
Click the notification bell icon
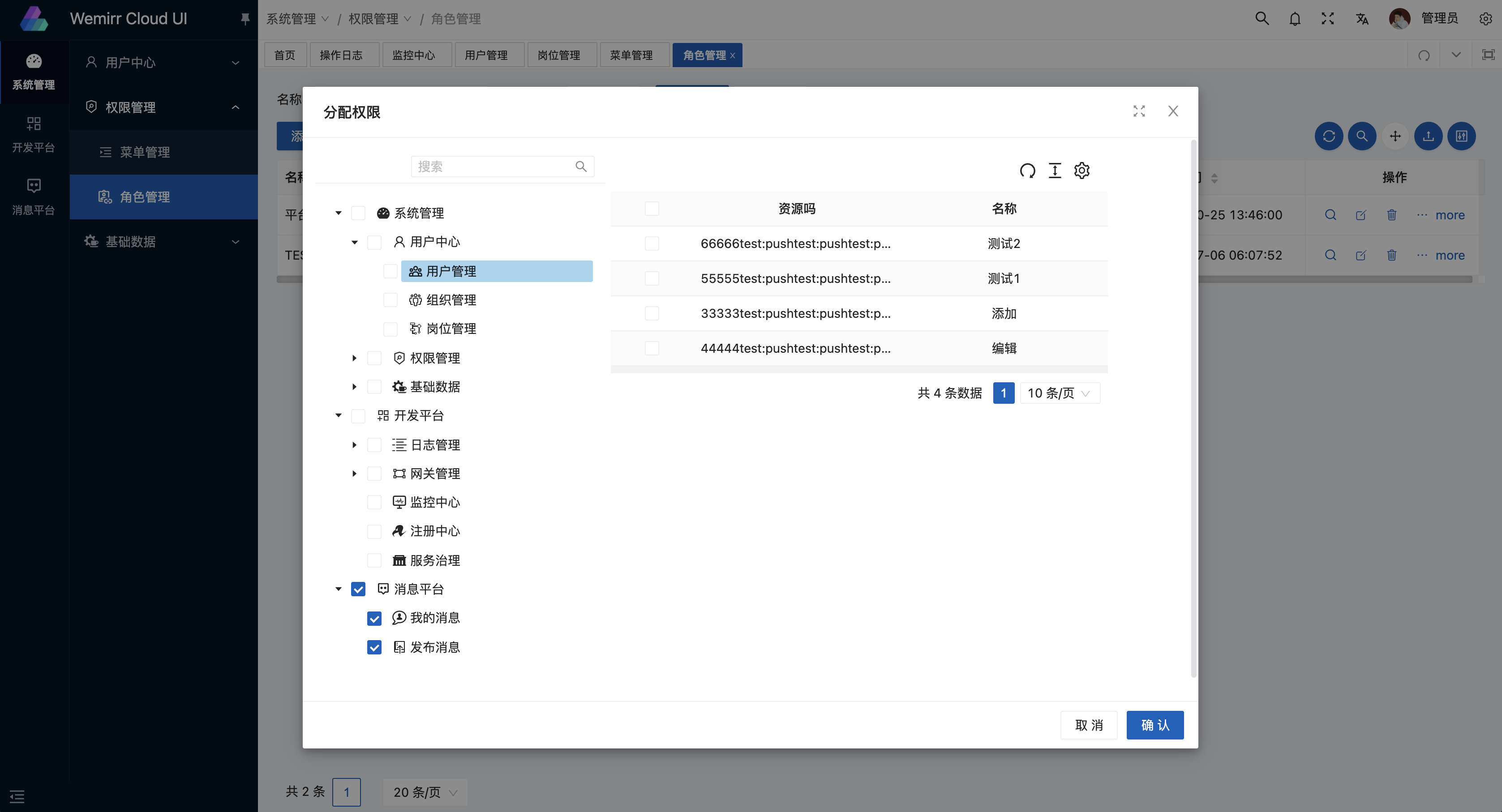tap(1294, 19)
